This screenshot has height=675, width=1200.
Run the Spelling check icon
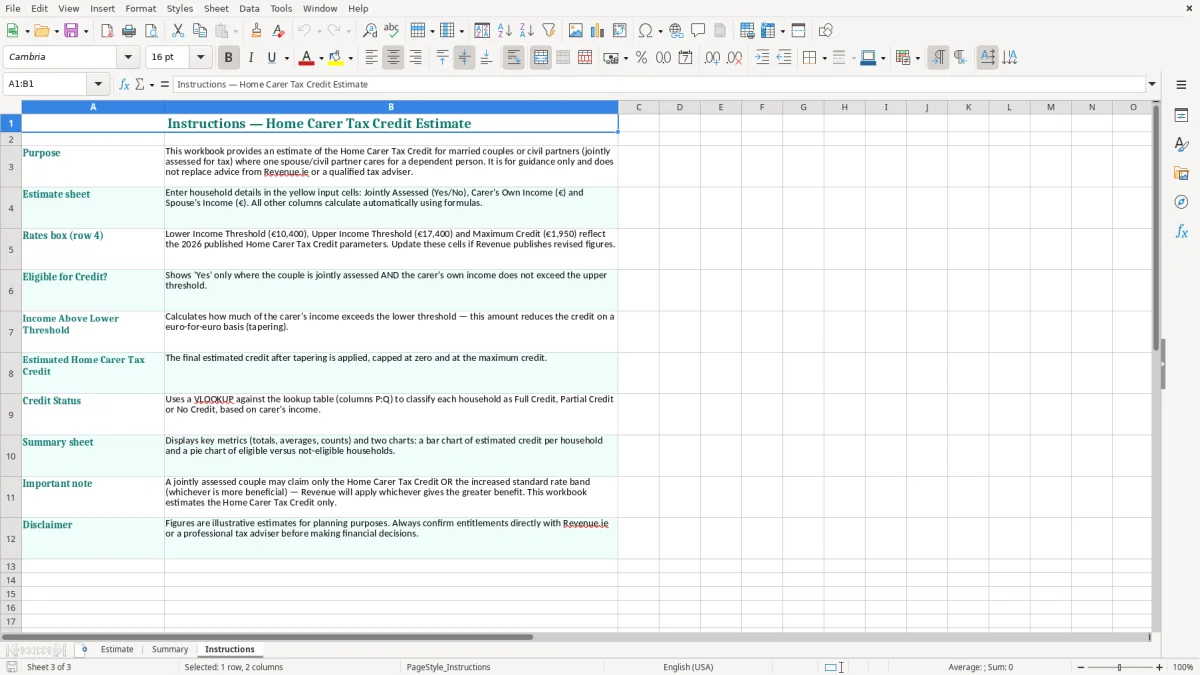pyautogui.click(x=392, y=31)
